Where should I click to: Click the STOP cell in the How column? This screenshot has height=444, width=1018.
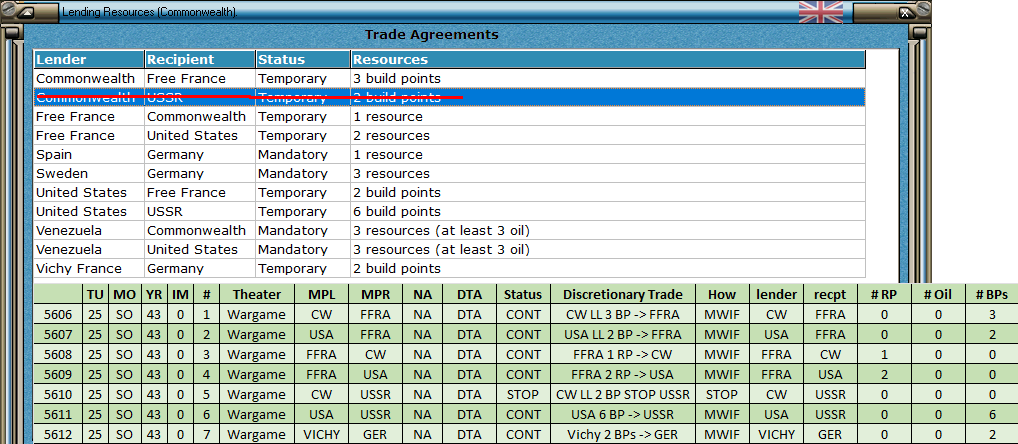point(722,395)
